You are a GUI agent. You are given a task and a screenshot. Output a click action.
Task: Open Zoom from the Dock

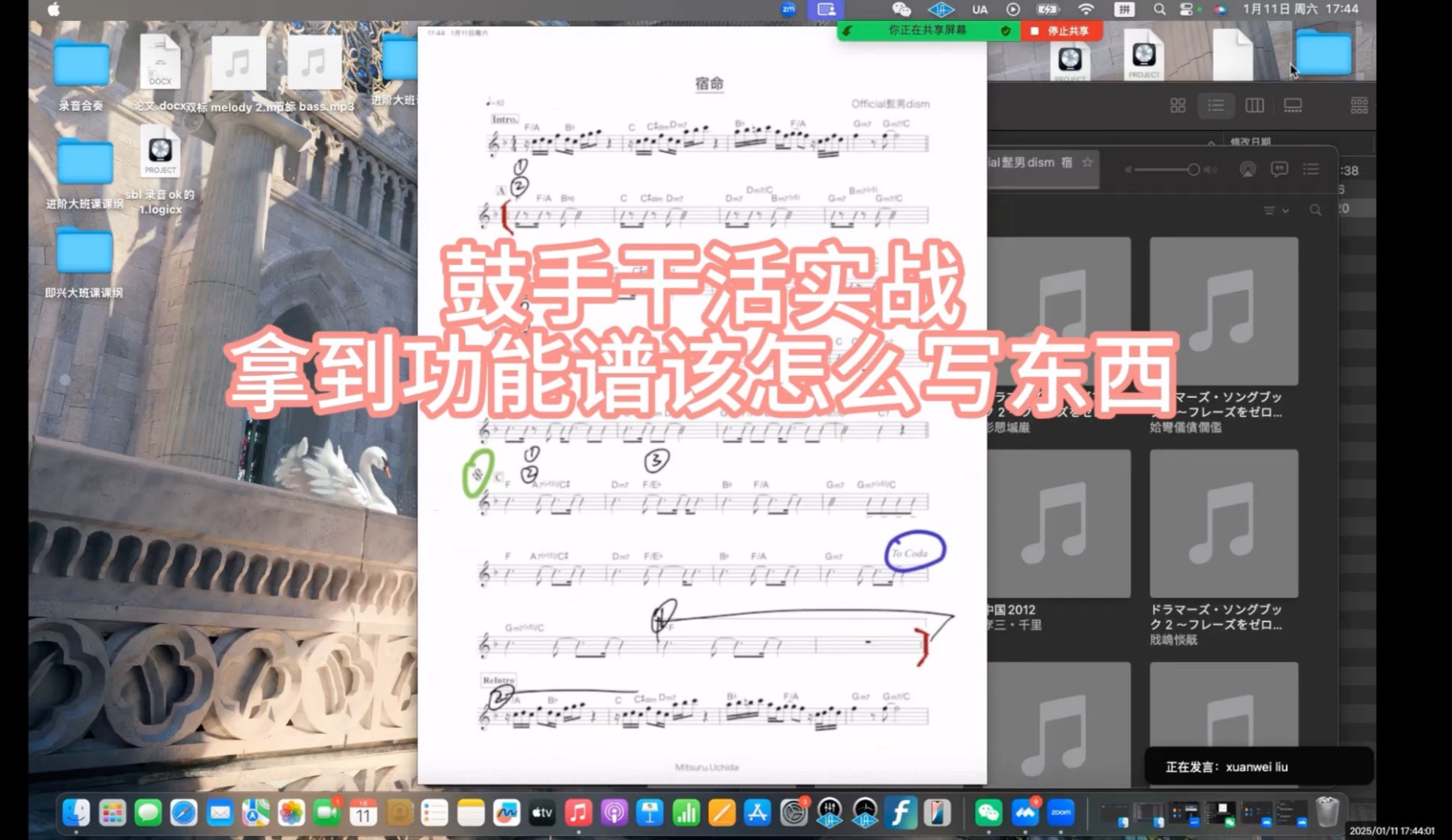point(1061,813)
